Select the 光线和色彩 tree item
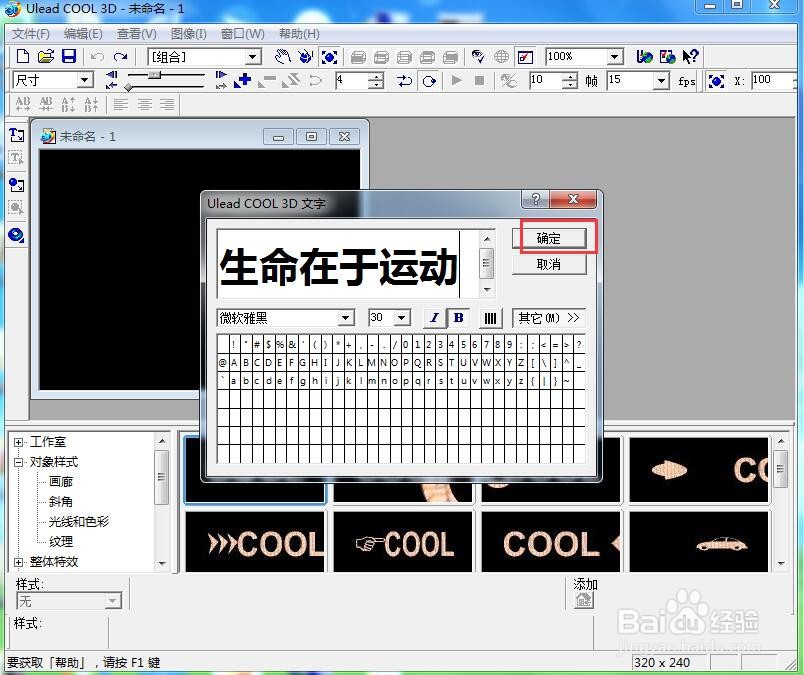Screen dimensions: 804x675 pos(79,522)
